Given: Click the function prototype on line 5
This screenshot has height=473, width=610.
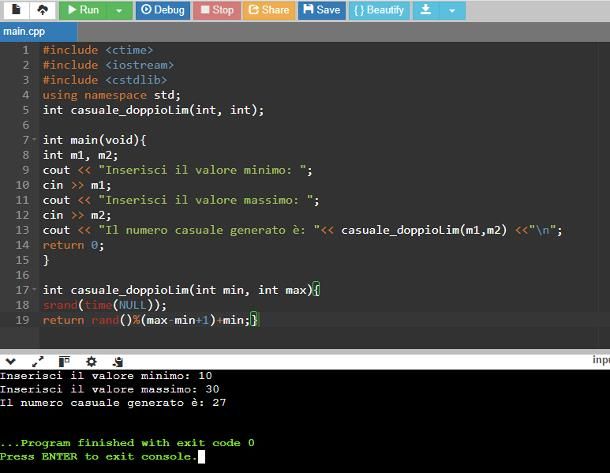Looking at the screenshot, I should [153, 110].
